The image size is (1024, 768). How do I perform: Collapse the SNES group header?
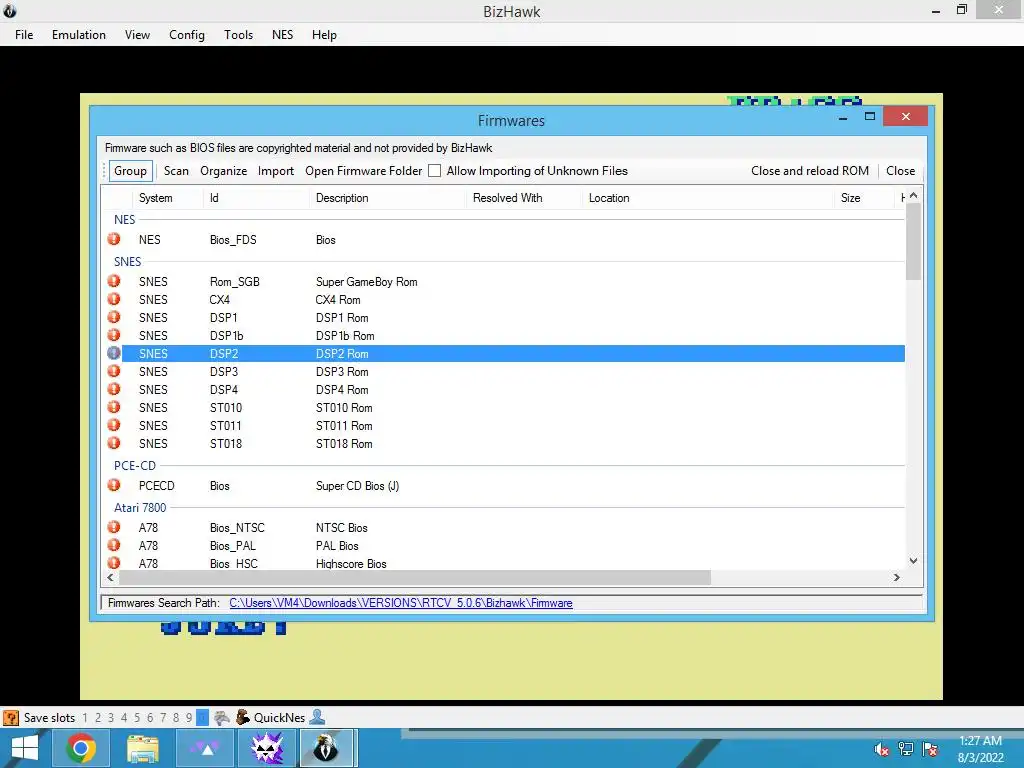pyautogui.click(x=127, y=261)
